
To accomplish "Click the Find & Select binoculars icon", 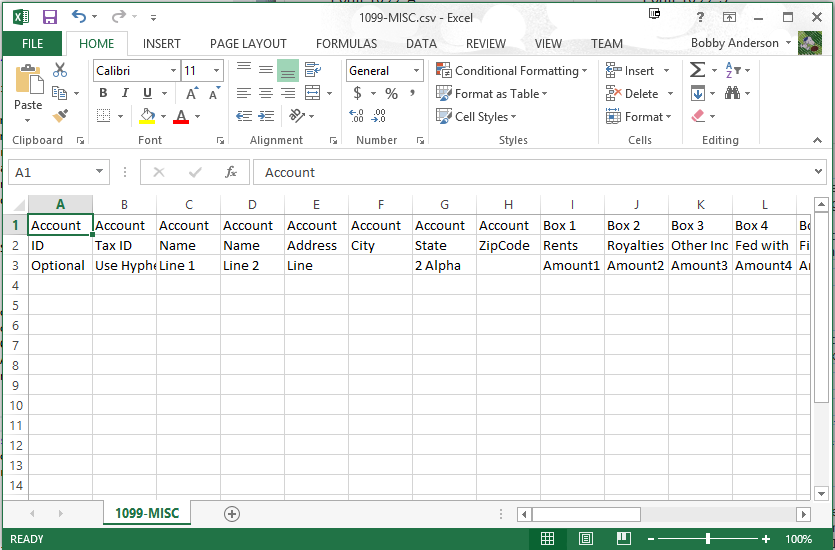I will pyautogui.click(x=733, y=93).
